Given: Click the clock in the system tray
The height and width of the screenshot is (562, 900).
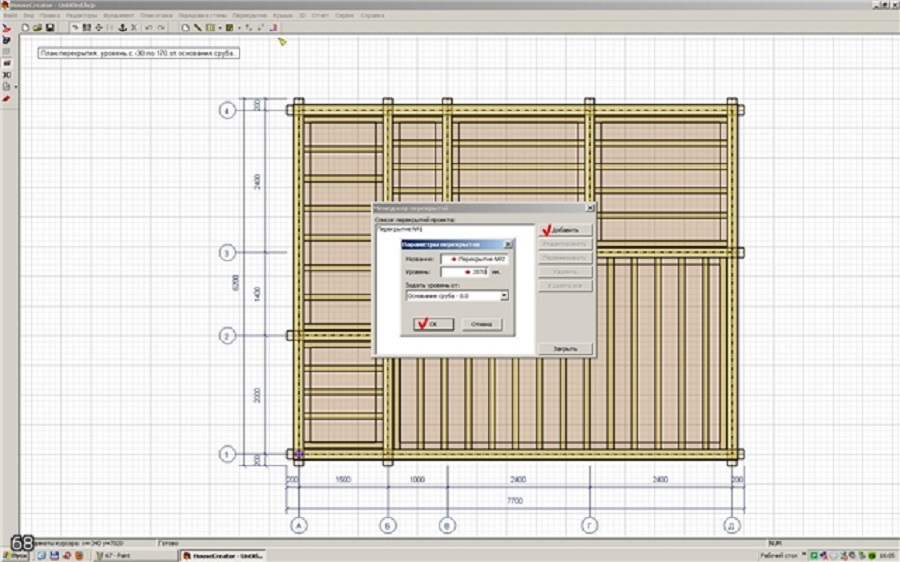Looking at the screenshot, I should point(889,556).
